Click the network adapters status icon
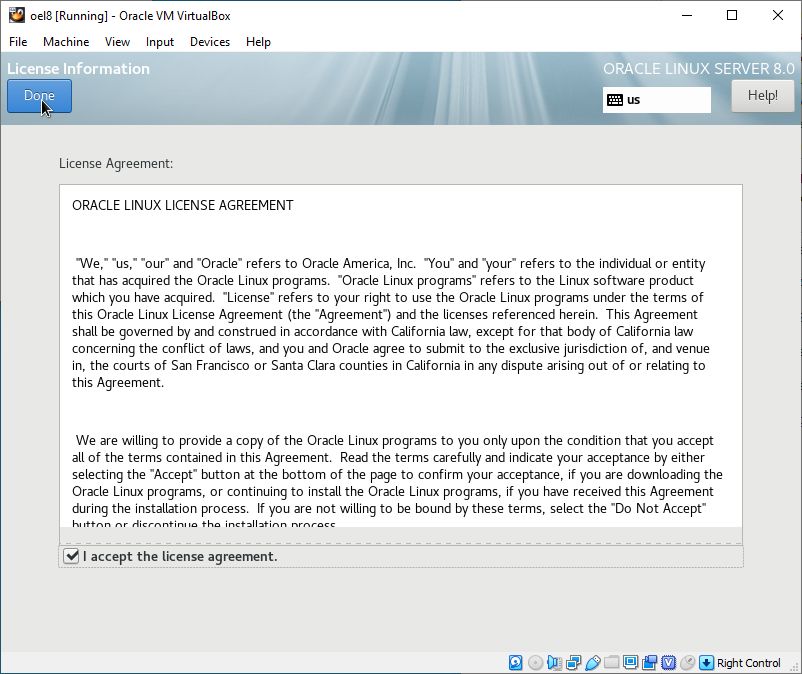Screen dimensions: 802x674 [x=573, y=663]
